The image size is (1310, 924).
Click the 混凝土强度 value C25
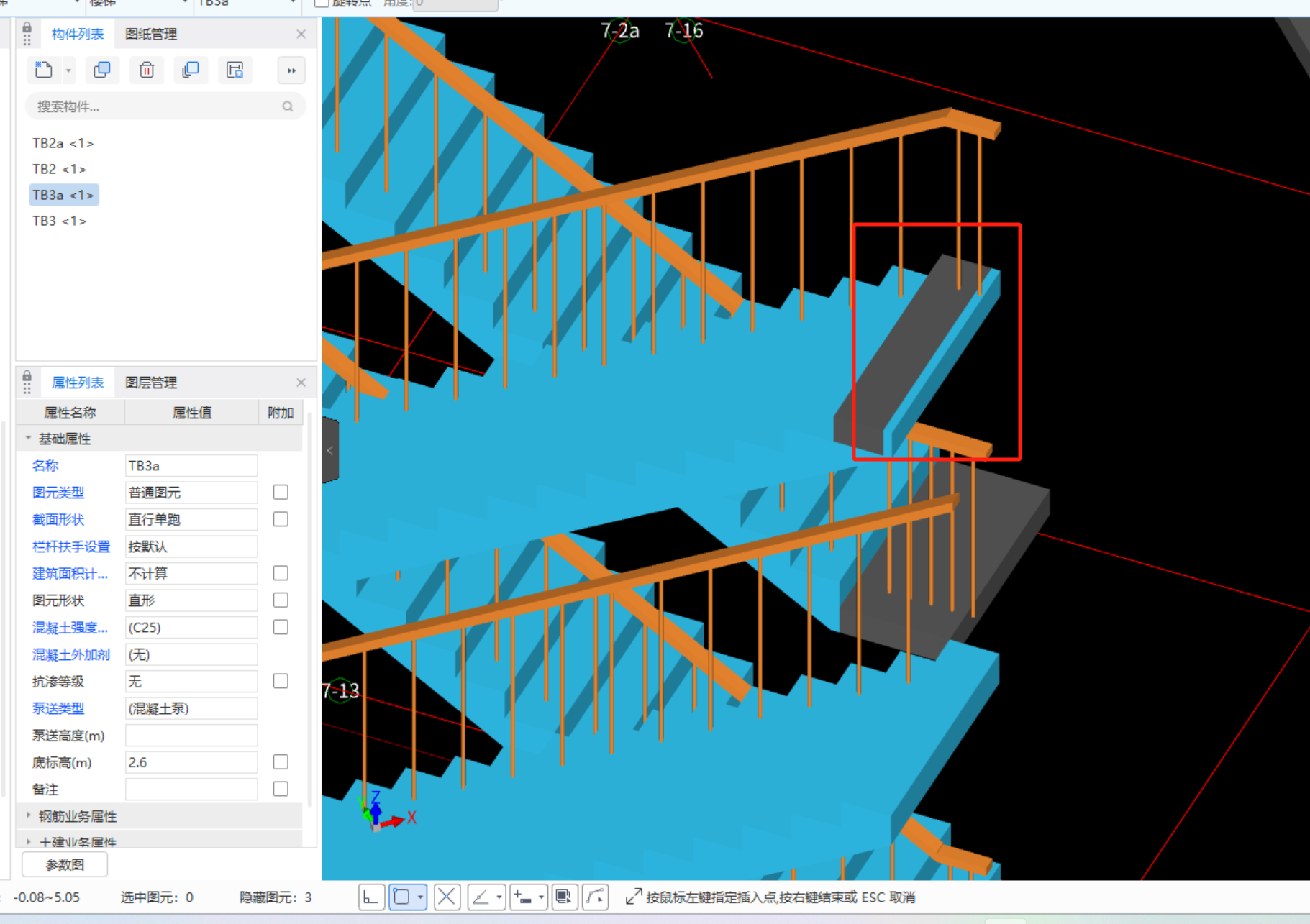pos(191,627)
